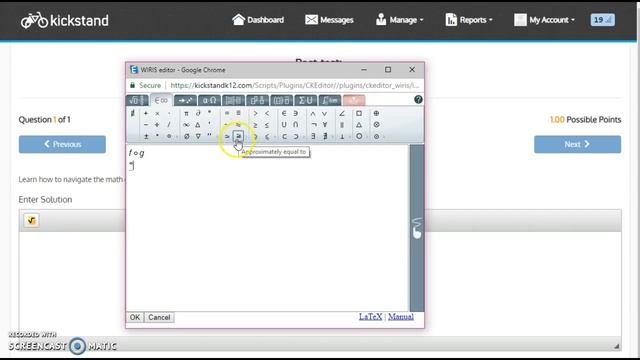Insert the superset symbol
The image size is (640, 360).
[296, 136]
